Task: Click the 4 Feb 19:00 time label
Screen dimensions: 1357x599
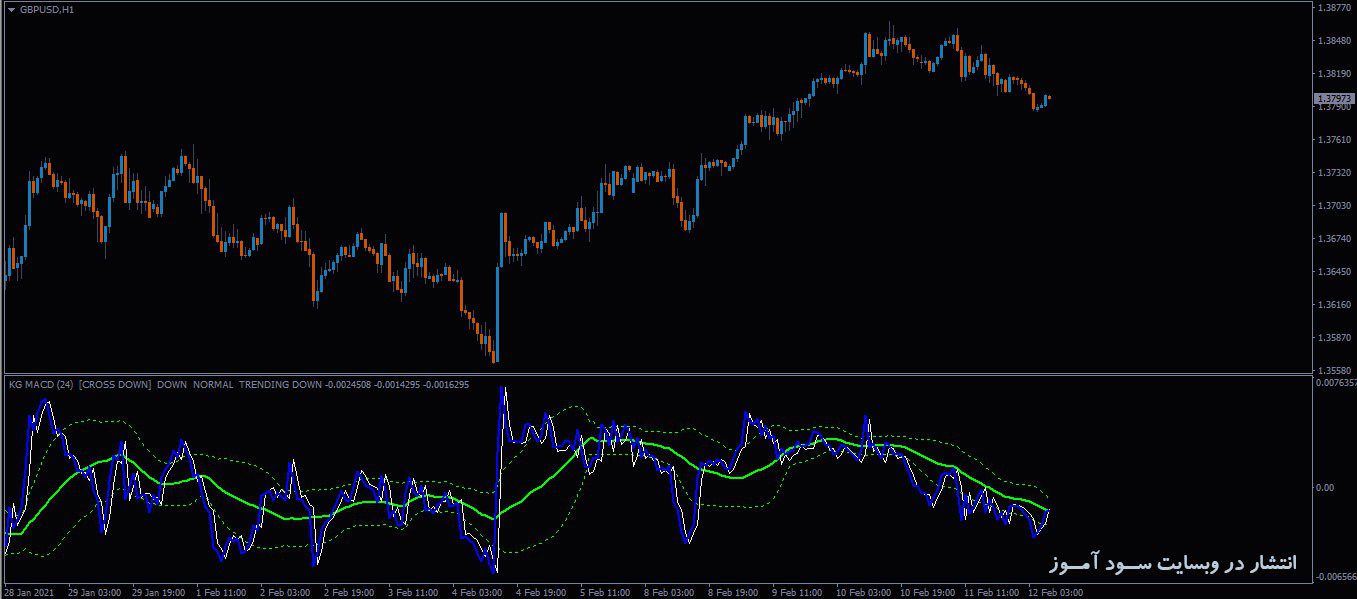Action: [542, 592]
